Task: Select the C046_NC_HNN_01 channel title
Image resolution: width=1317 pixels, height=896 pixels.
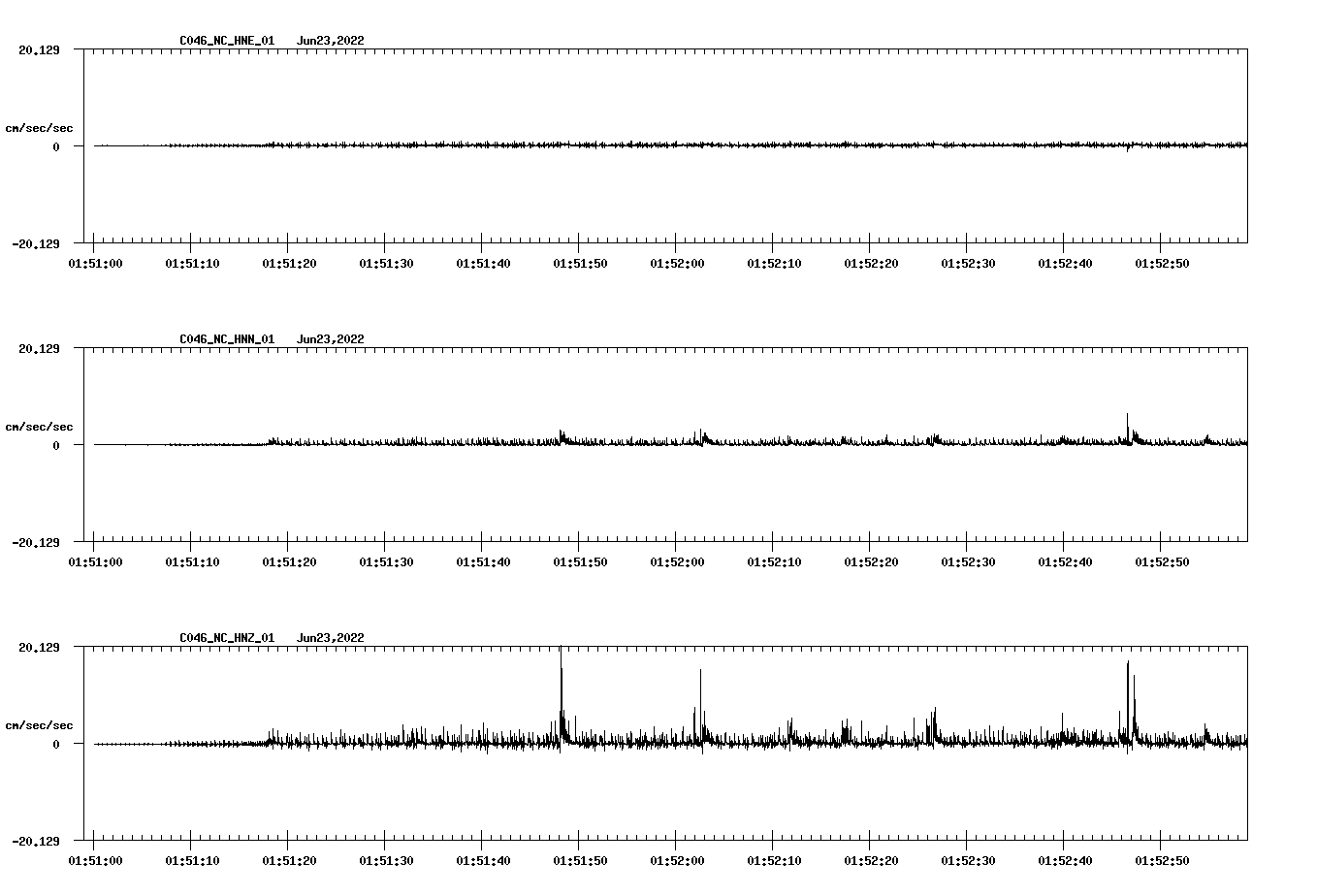Action: [227, 339]
